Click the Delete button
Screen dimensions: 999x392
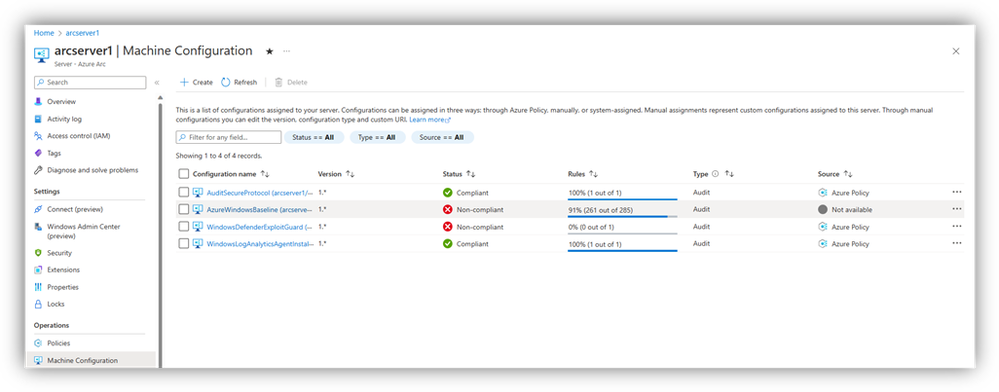[291, 82]
